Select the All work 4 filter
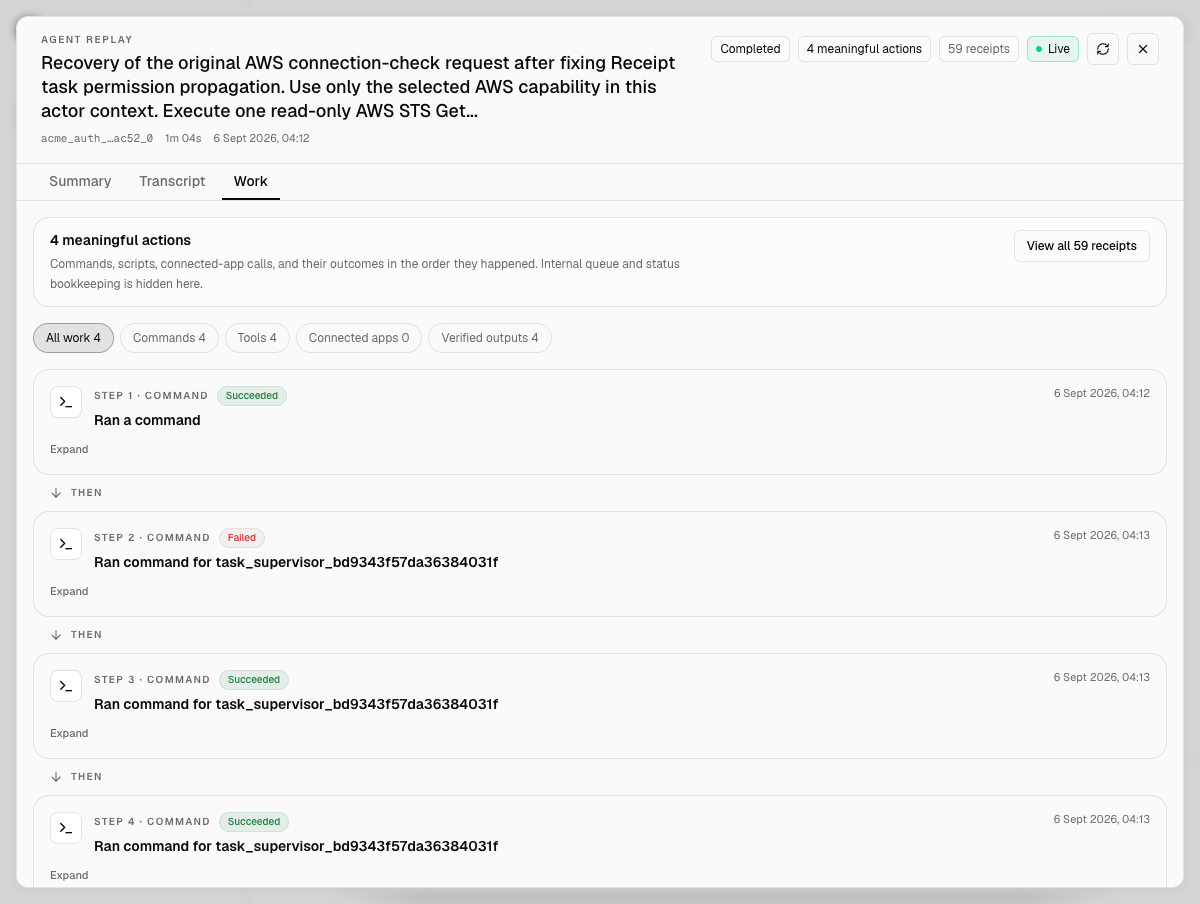 73,338
